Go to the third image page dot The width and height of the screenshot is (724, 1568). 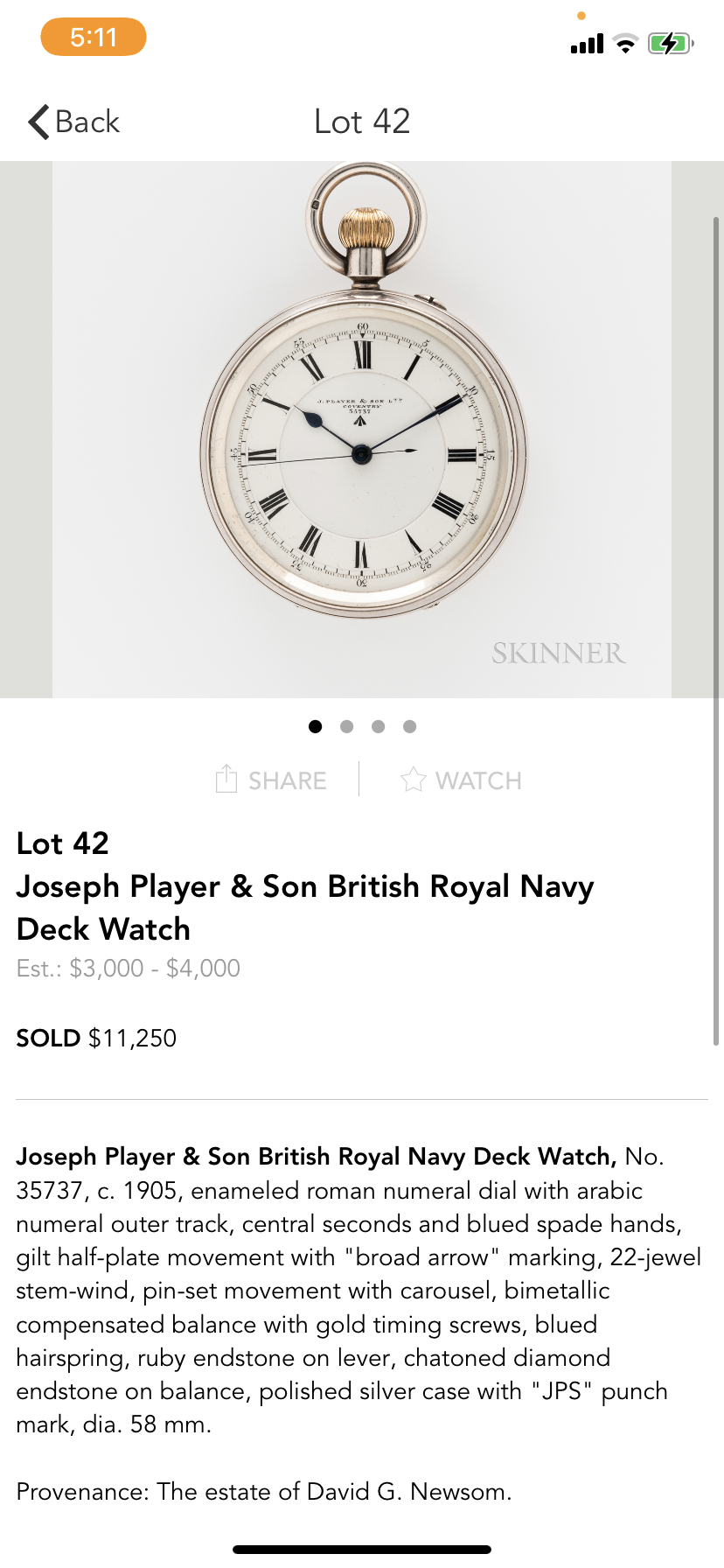tap(379, 726)
